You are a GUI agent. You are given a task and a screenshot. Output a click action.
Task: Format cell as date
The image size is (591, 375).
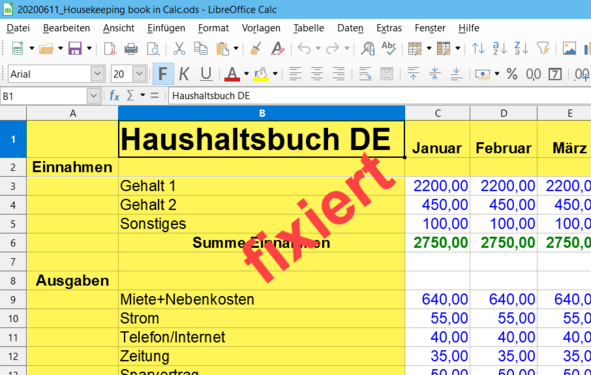point(555,74)
